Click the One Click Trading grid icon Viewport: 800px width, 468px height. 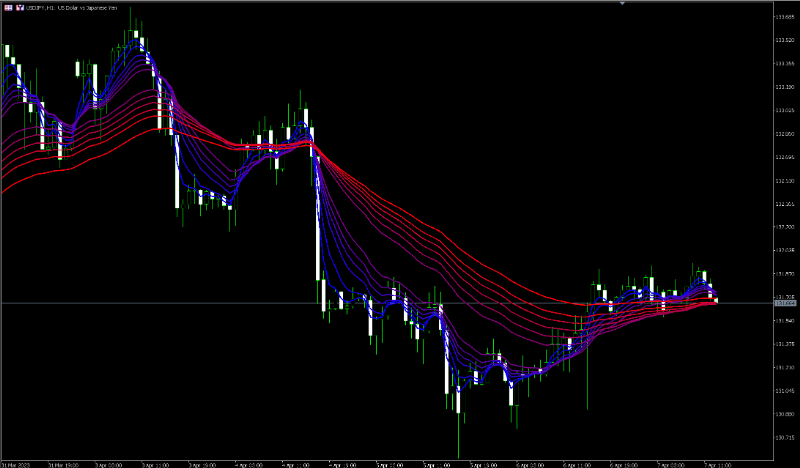[8, 8]
